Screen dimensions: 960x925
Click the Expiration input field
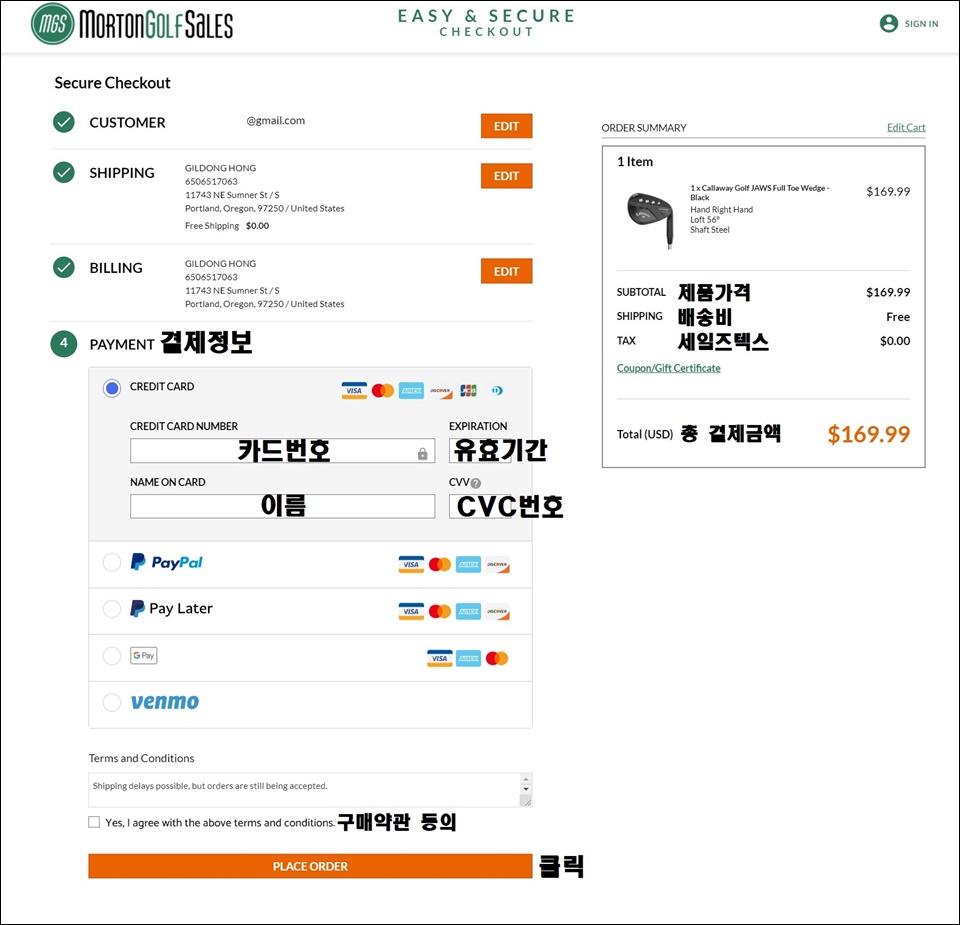(480, 451)
